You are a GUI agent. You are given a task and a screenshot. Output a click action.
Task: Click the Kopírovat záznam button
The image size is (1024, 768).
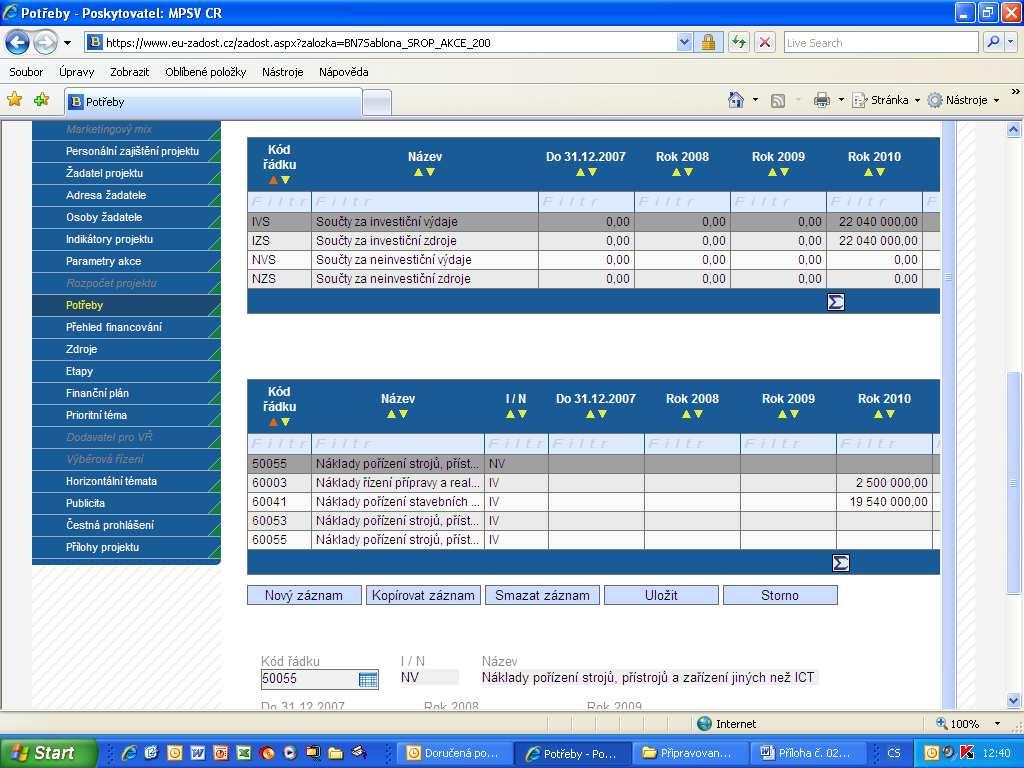pyautogui.click(x=423, y=595)
